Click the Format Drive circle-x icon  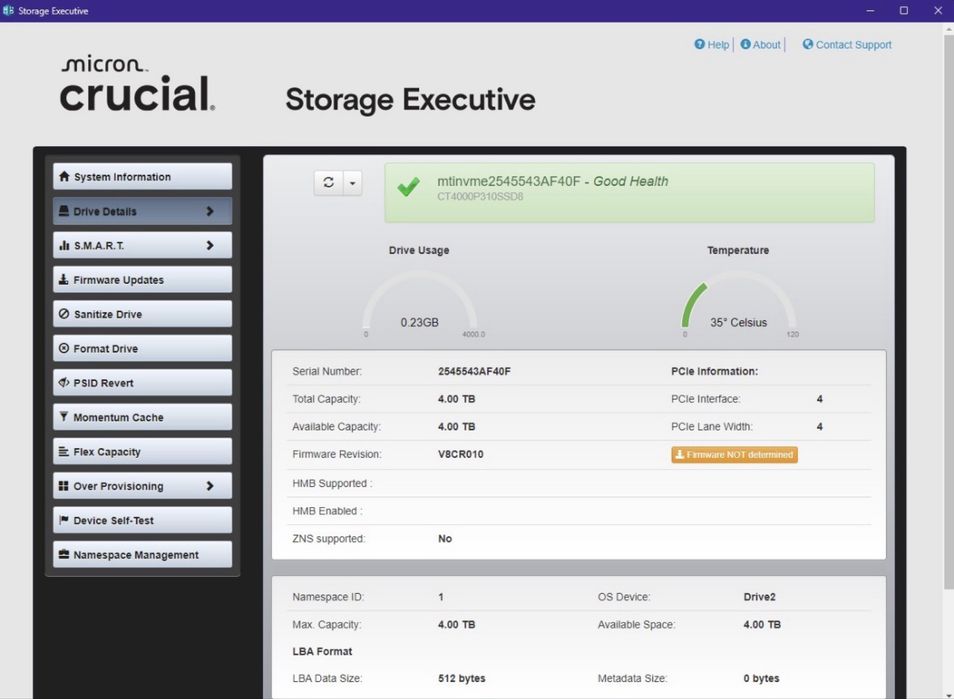pos(63,348)
